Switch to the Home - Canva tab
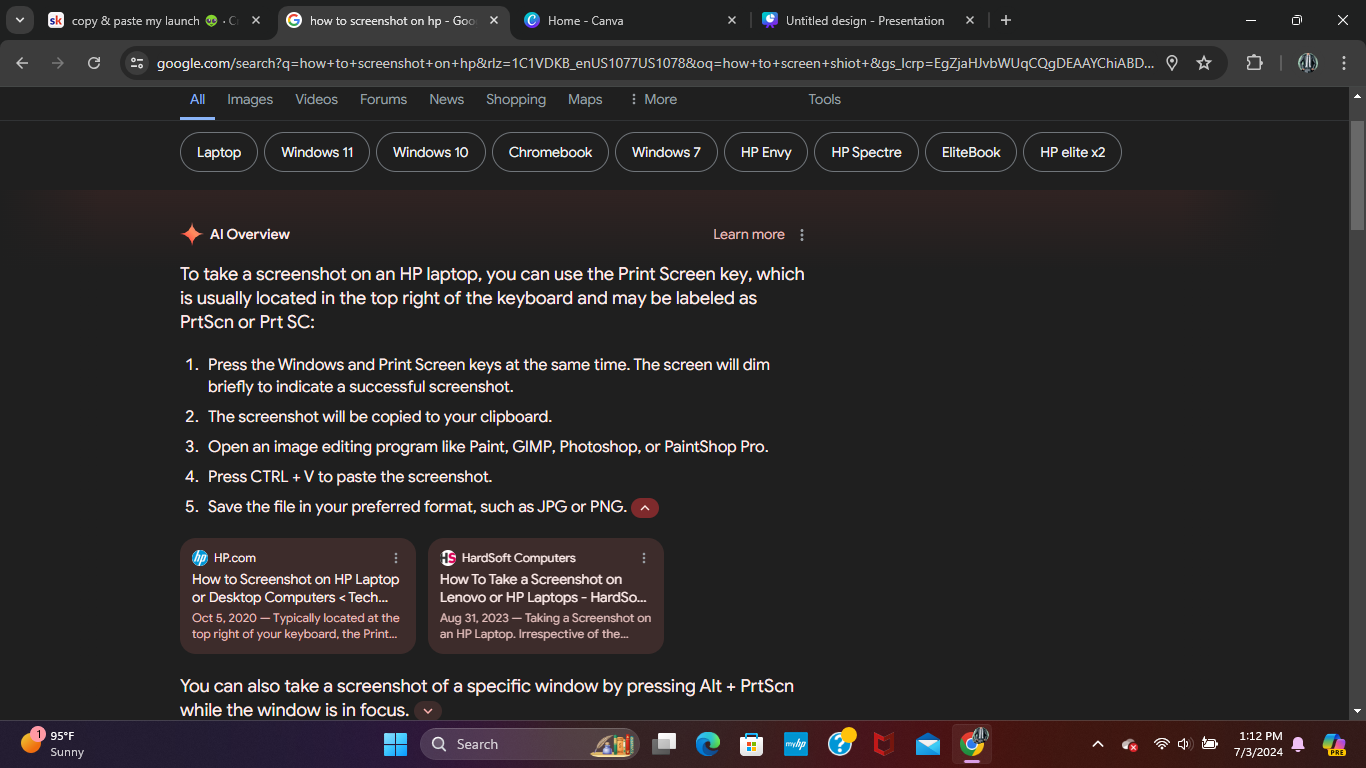The width and height of the screenshot is (1366, 768). point(631,20)
